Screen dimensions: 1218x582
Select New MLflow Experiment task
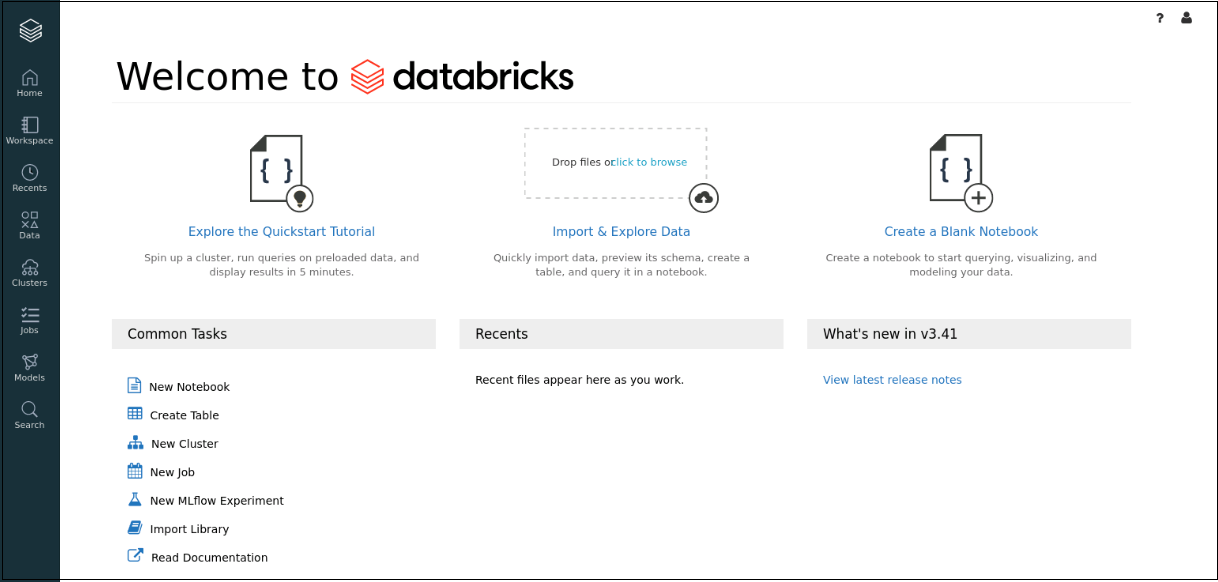click(217, 501)
